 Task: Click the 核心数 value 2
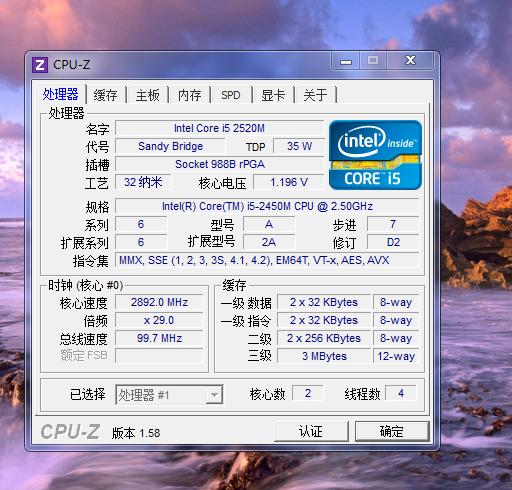pos(308,393)
